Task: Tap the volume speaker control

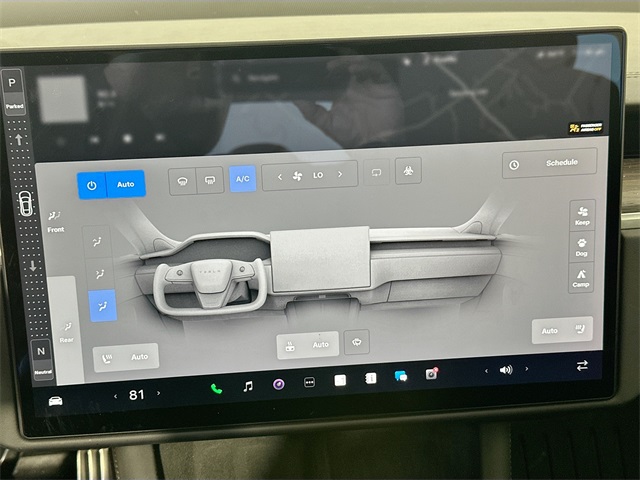Action: pos(506,369)
